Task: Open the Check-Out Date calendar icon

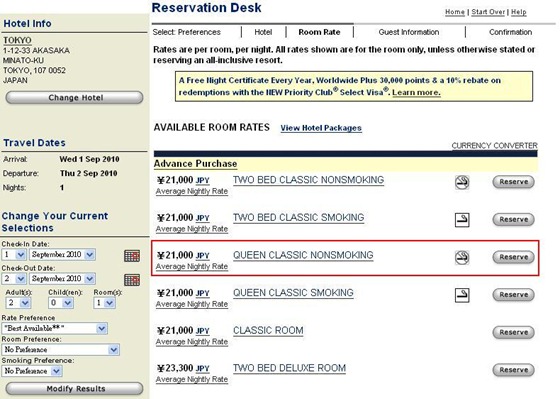Action: [x=132, y=280]
